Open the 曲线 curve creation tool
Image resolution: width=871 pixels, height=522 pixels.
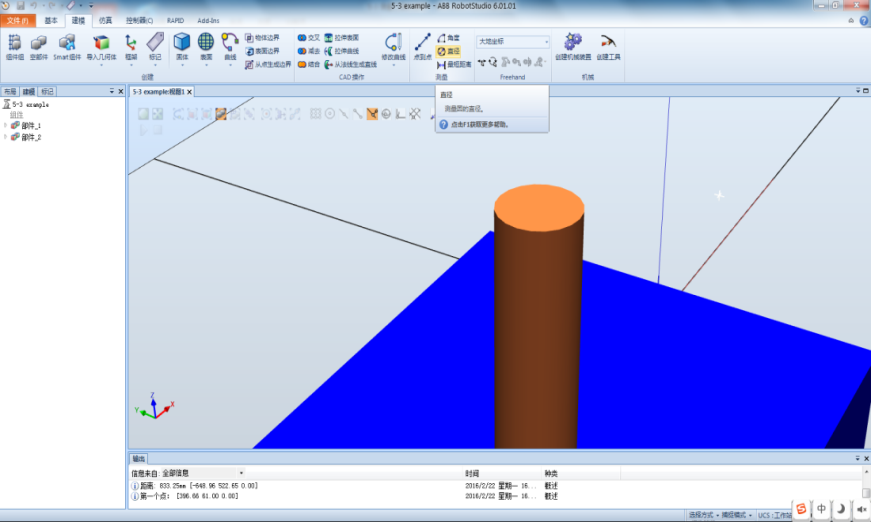click(x=230, y=47)
